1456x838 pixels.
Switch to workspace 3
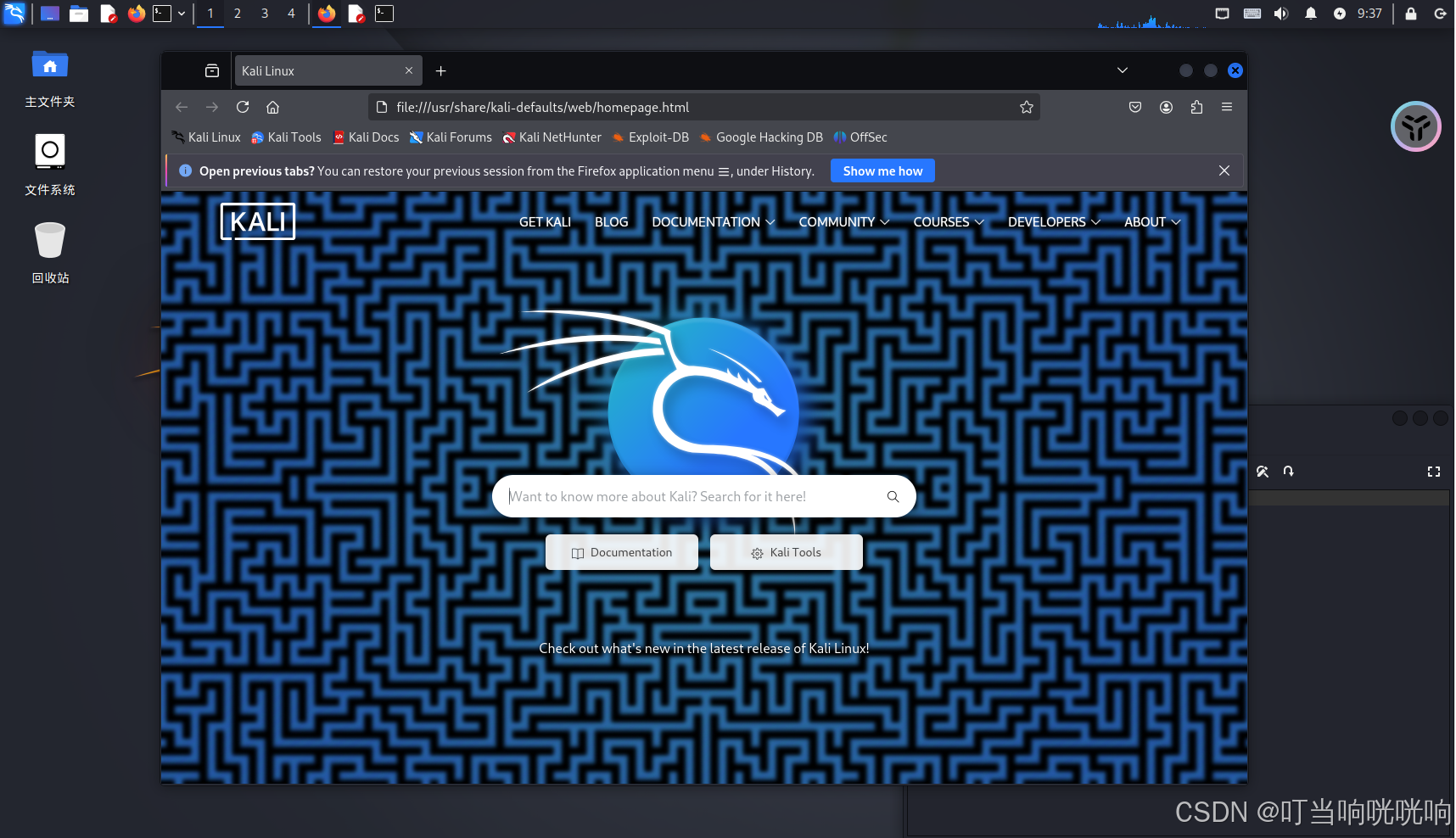(265, 14)
